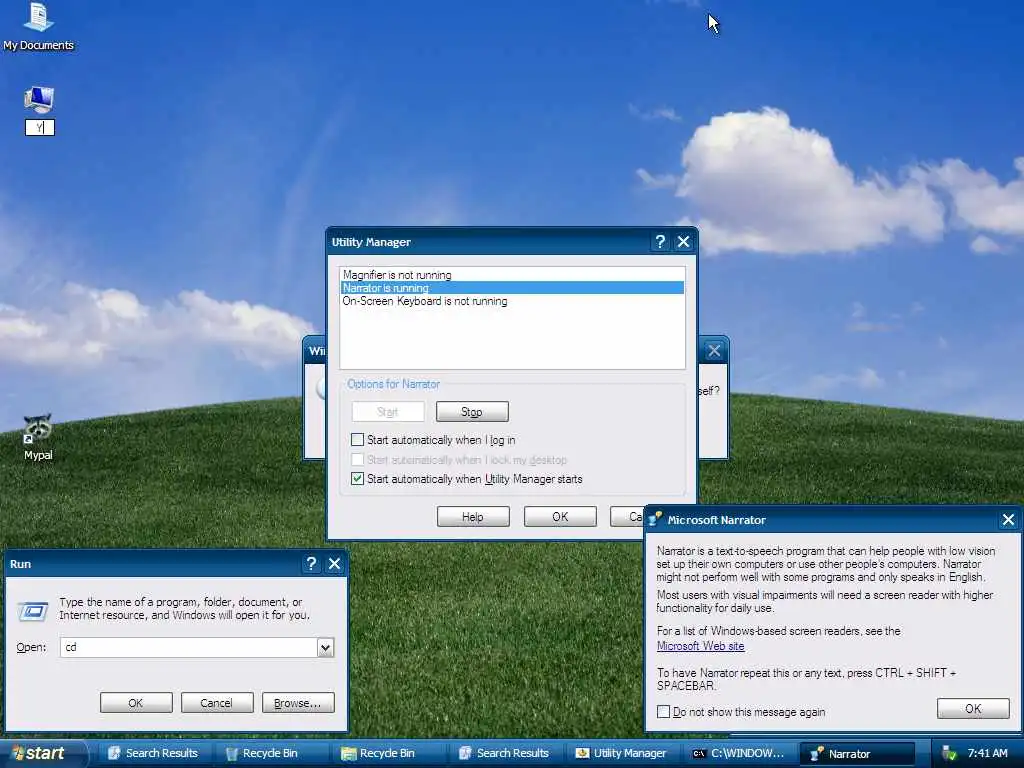This screenshot has height=768, width=1024.
Task: Click the greyed lock my desktop checkbox
Action: point(357,459)
